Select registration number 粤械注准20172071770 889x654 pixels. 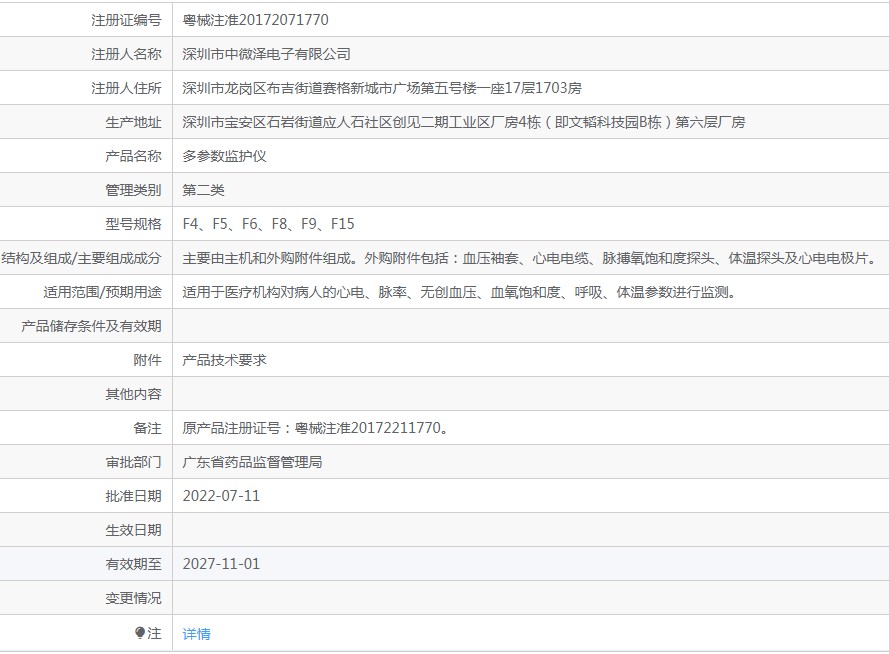point(255,20)
